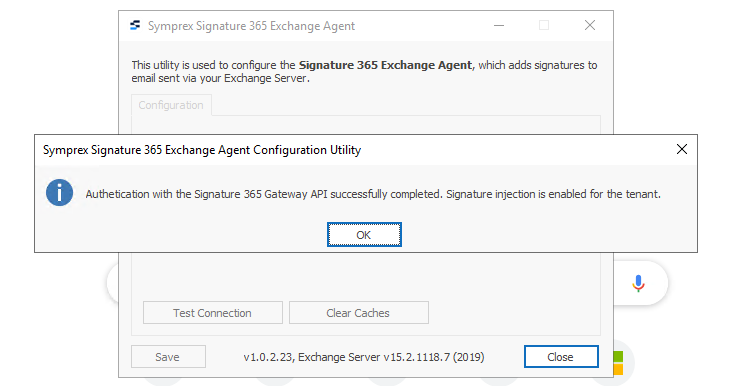Click the Clear Caches button
The height and width of the screenshot is (386, 732).
coord(359,313)
